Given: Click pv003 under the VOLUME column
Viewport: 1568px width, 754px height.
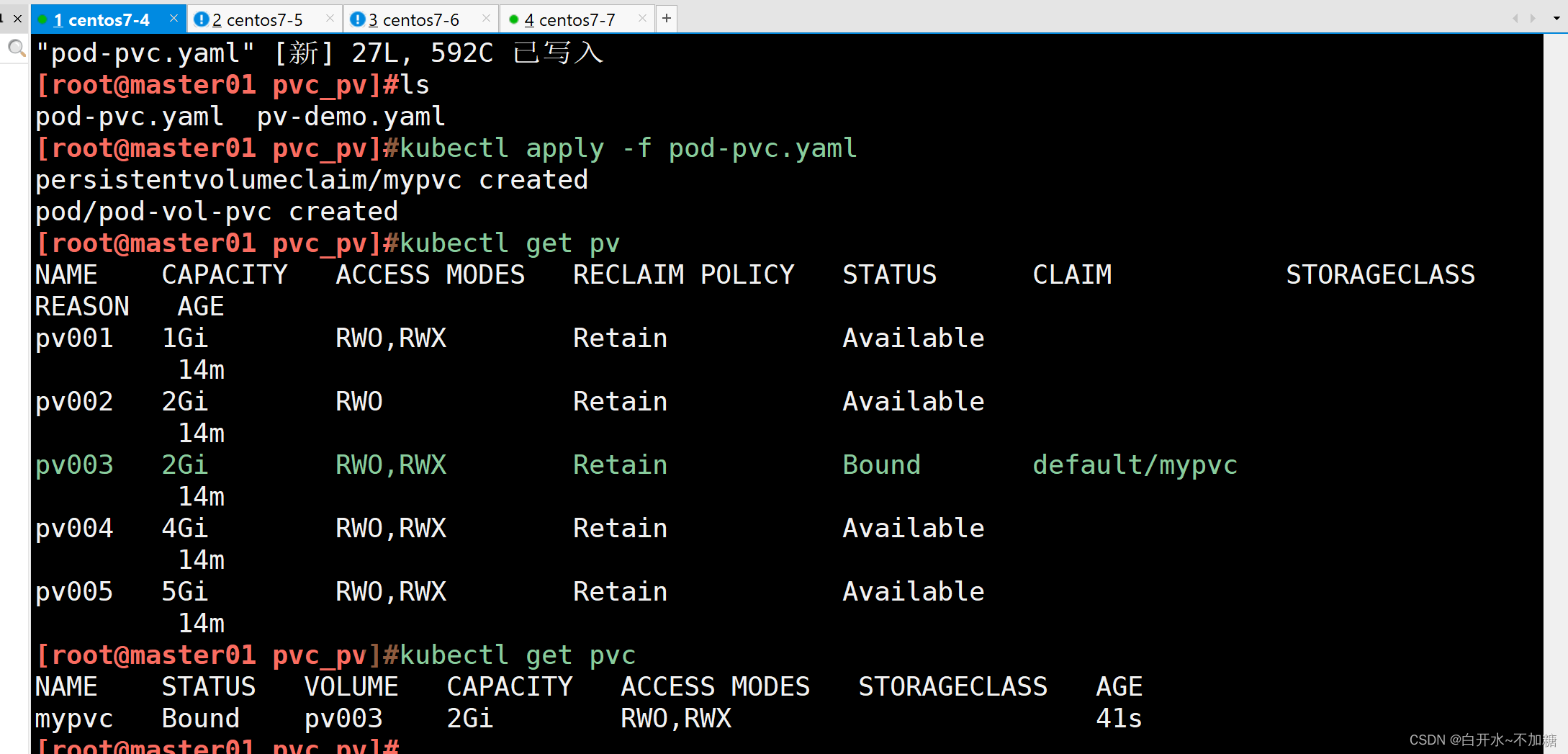Looking at the screenshot, I should click(x=343, y=719).
